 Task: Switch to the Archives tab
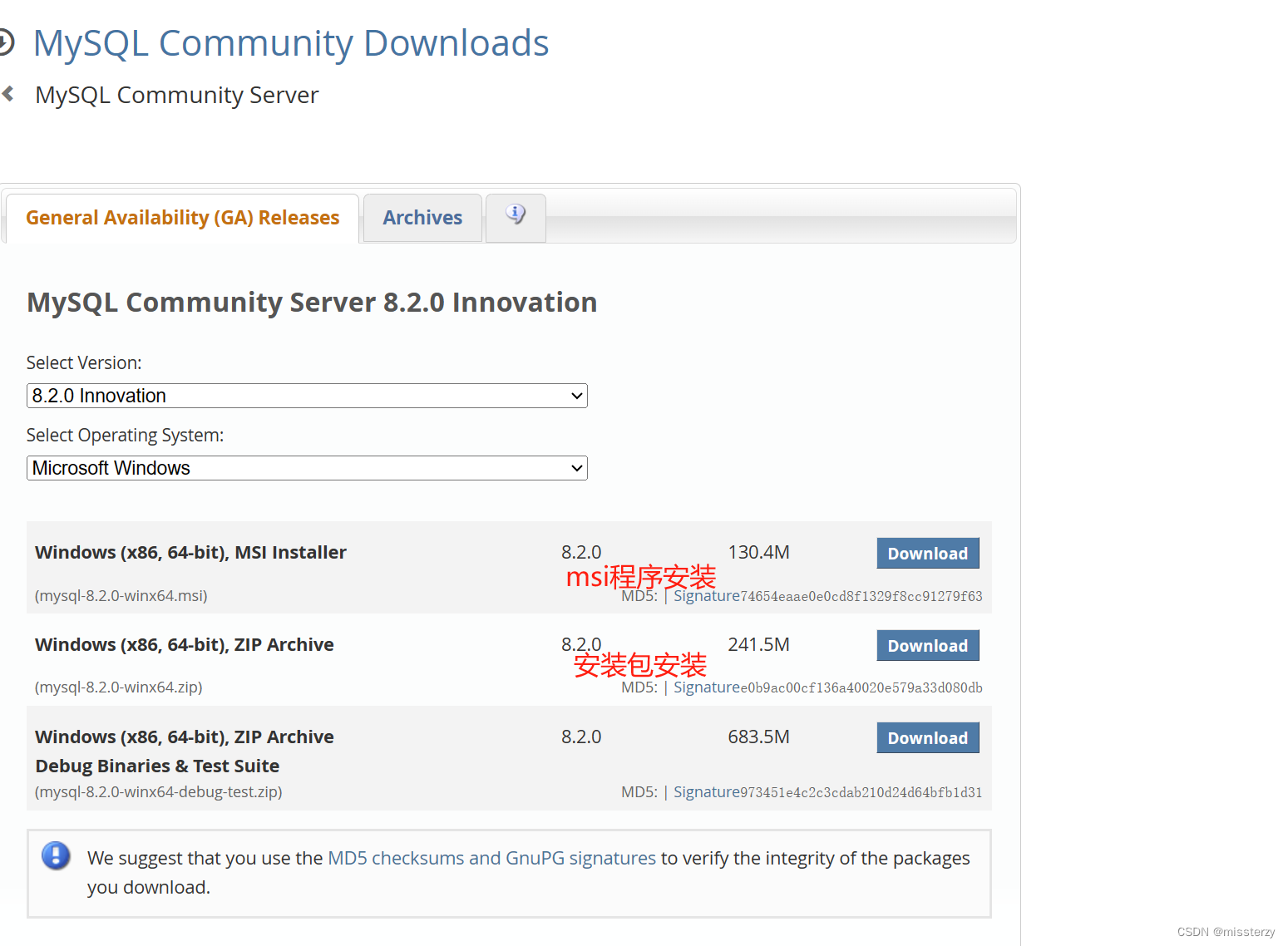click(422, 218)
